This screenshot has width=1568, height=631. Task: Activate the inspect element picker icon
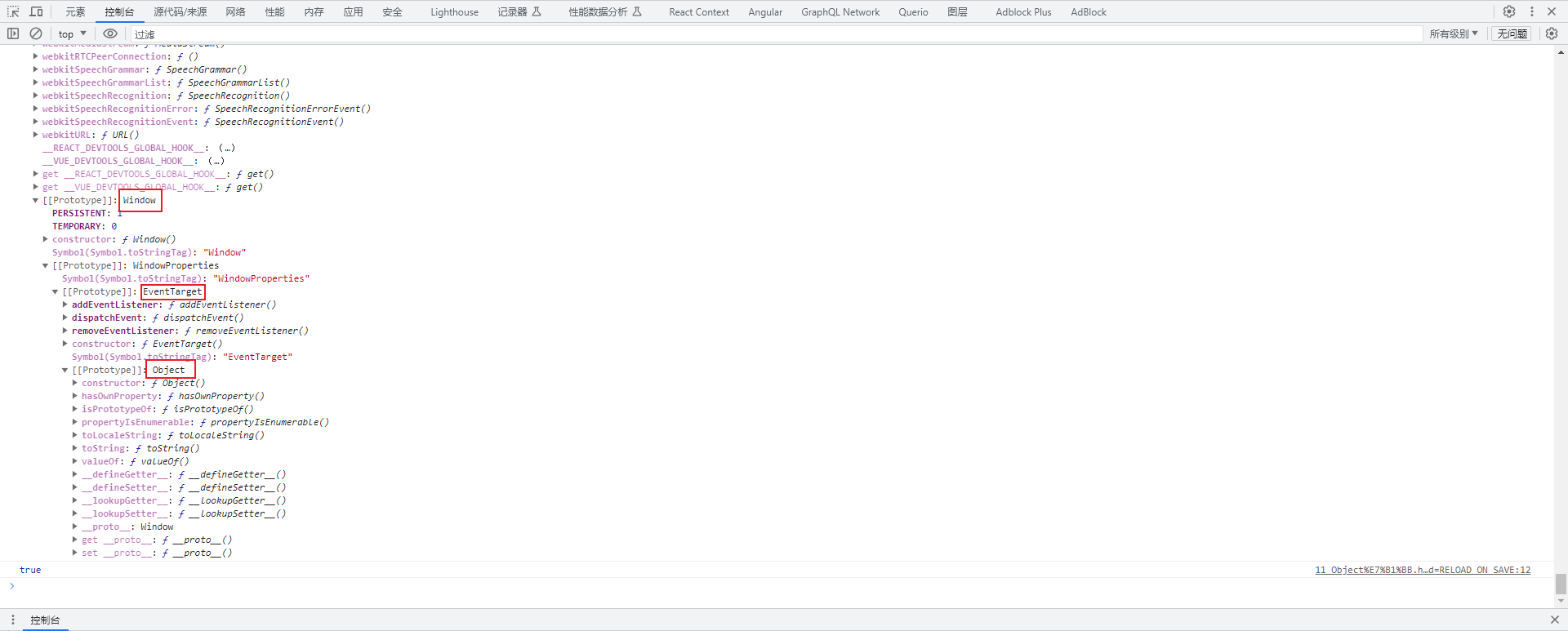click(13, 11)
